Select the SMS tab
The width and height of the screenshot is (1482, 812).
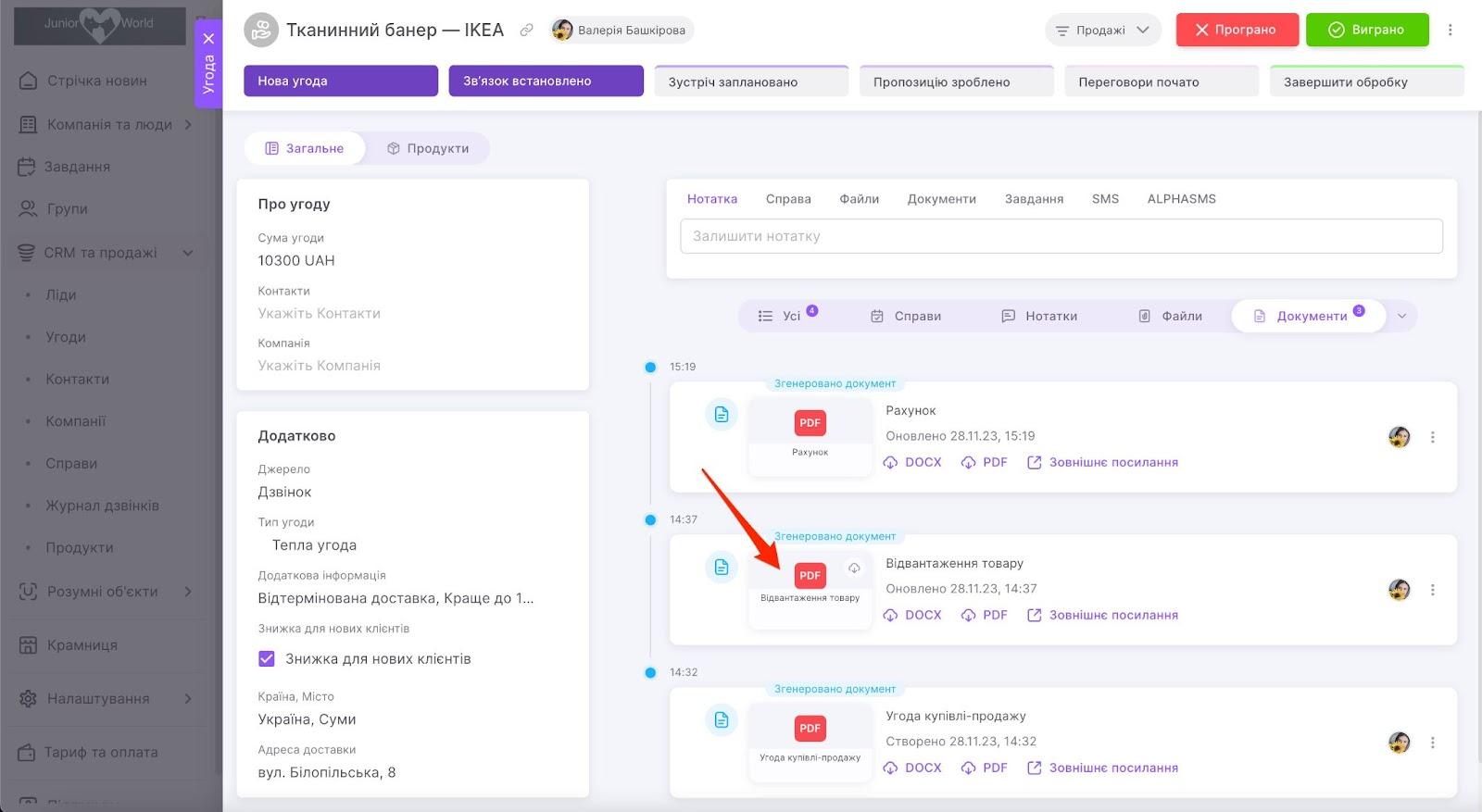pyautogui.click(x=1105, y=199)
